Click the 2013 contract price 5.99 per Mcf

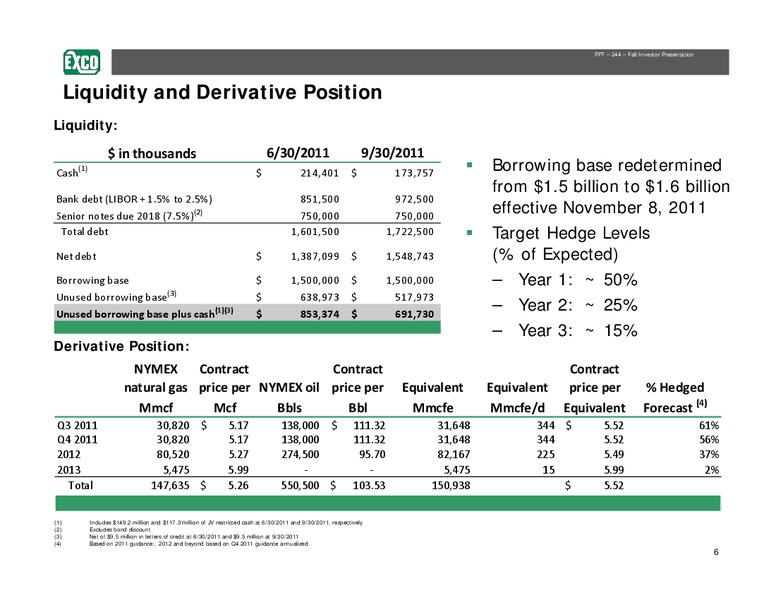[x=238, y=470]
